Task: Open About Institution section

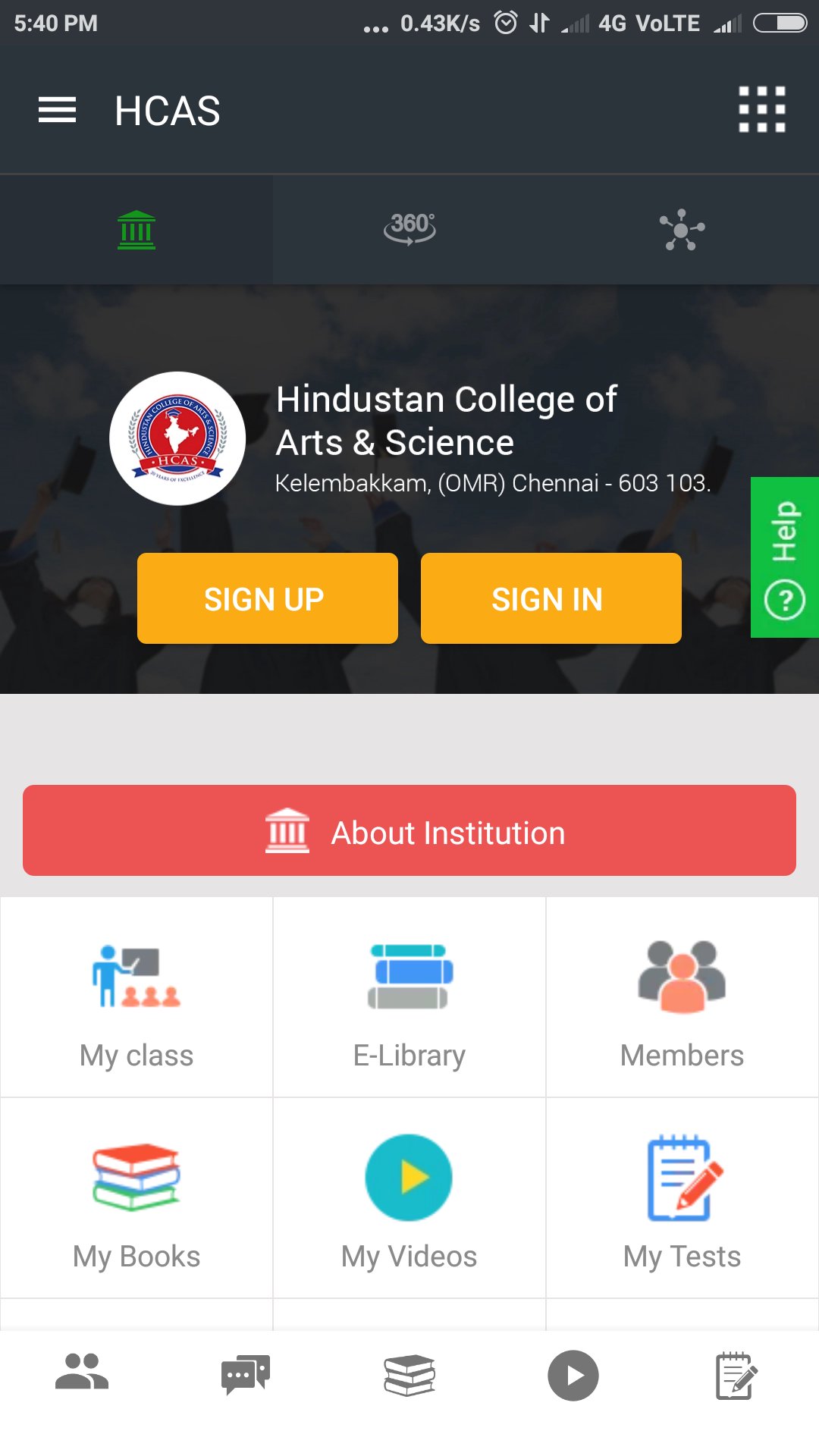Action: (409, 830)
